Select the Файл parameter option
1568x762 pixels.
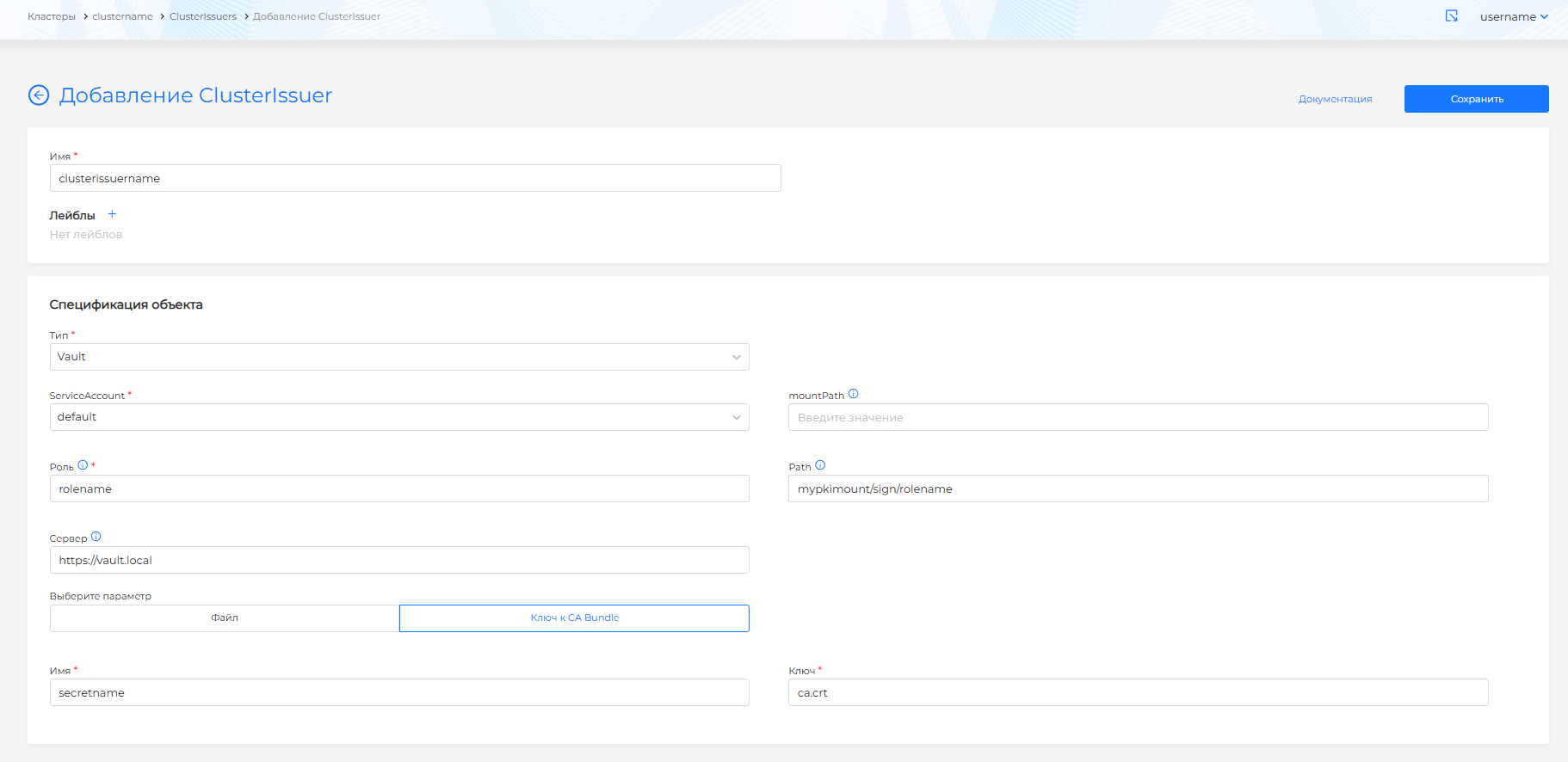click(225, 618)
